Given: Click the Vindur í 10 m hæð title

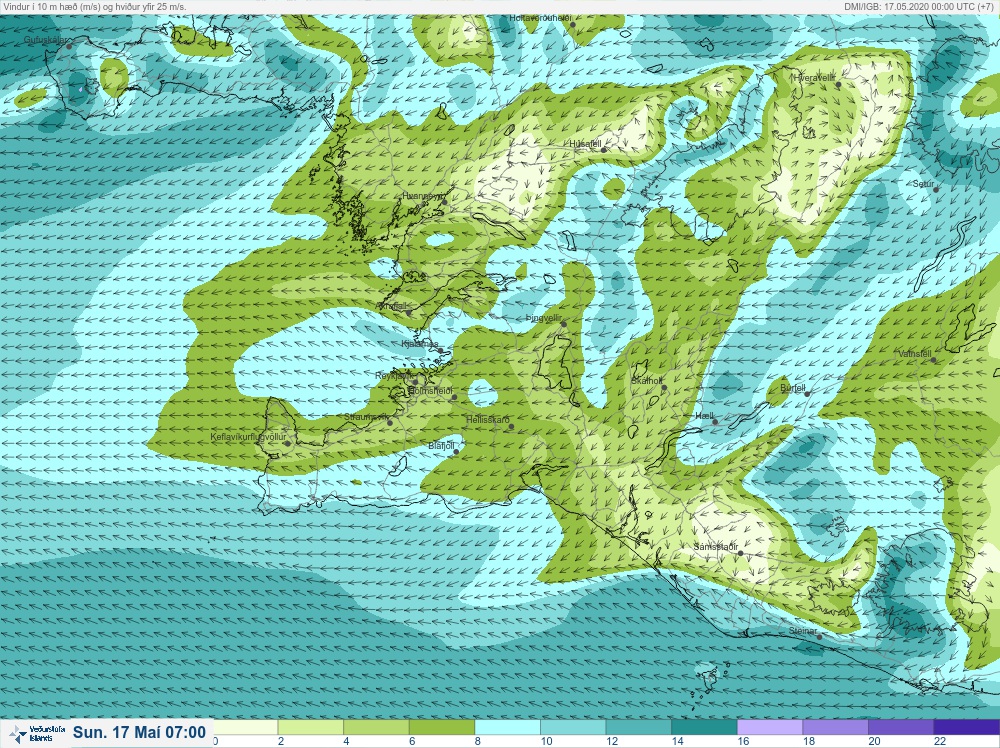Looking at the screenshot, I should (x=95, y=6).
